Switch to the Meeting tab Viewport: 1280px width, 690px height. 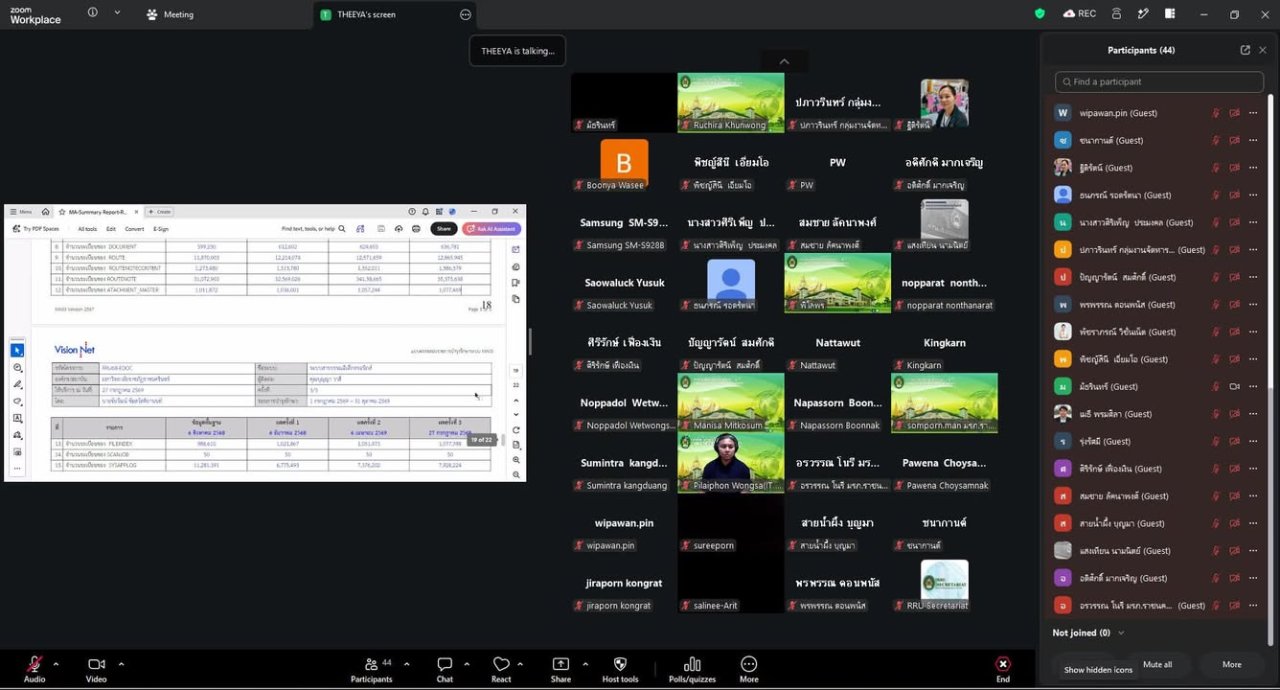click(170, 14)
